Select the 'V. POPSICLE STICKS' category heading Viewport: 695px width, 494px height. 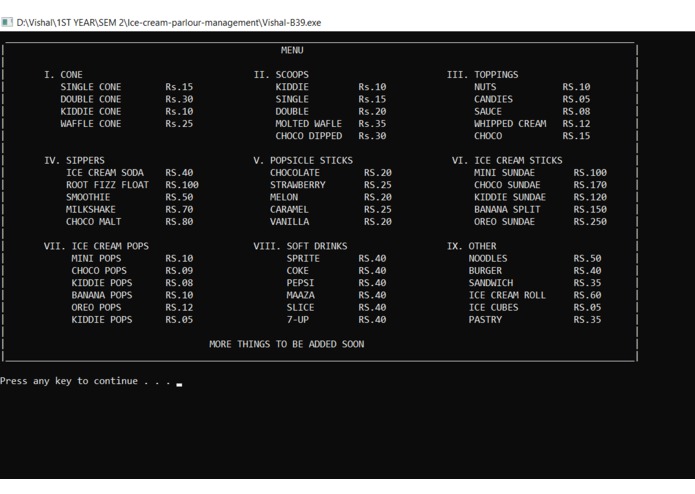tap(303, 160)
